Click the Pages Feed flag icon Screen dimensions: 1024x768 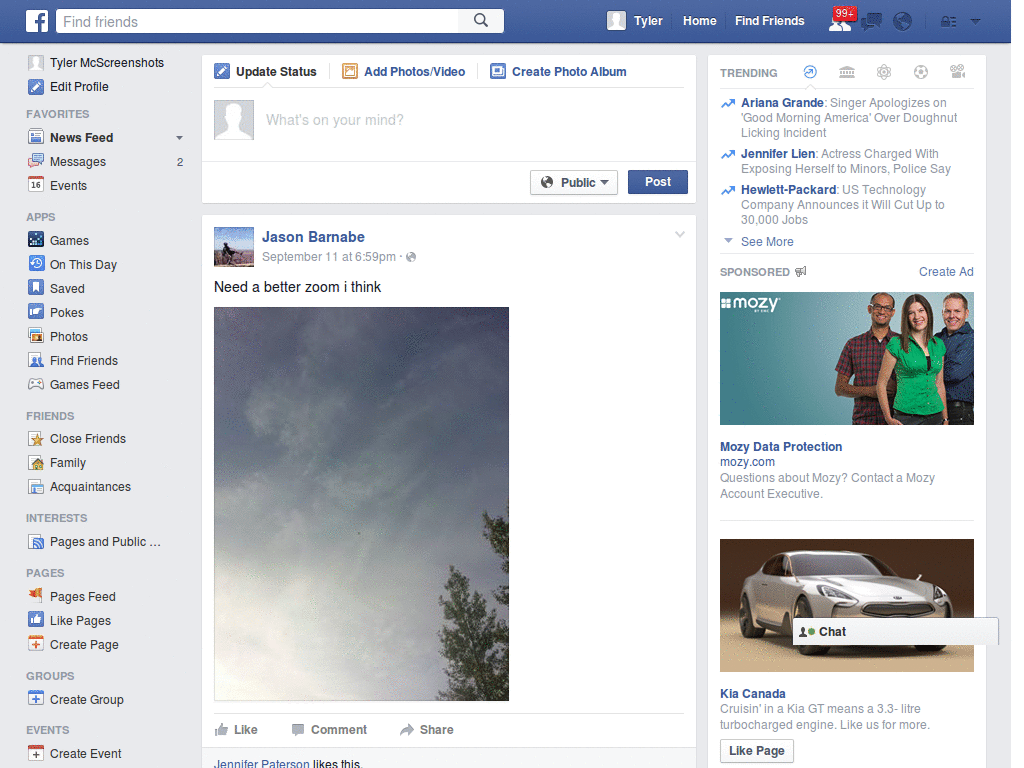[x=36, y=595]
